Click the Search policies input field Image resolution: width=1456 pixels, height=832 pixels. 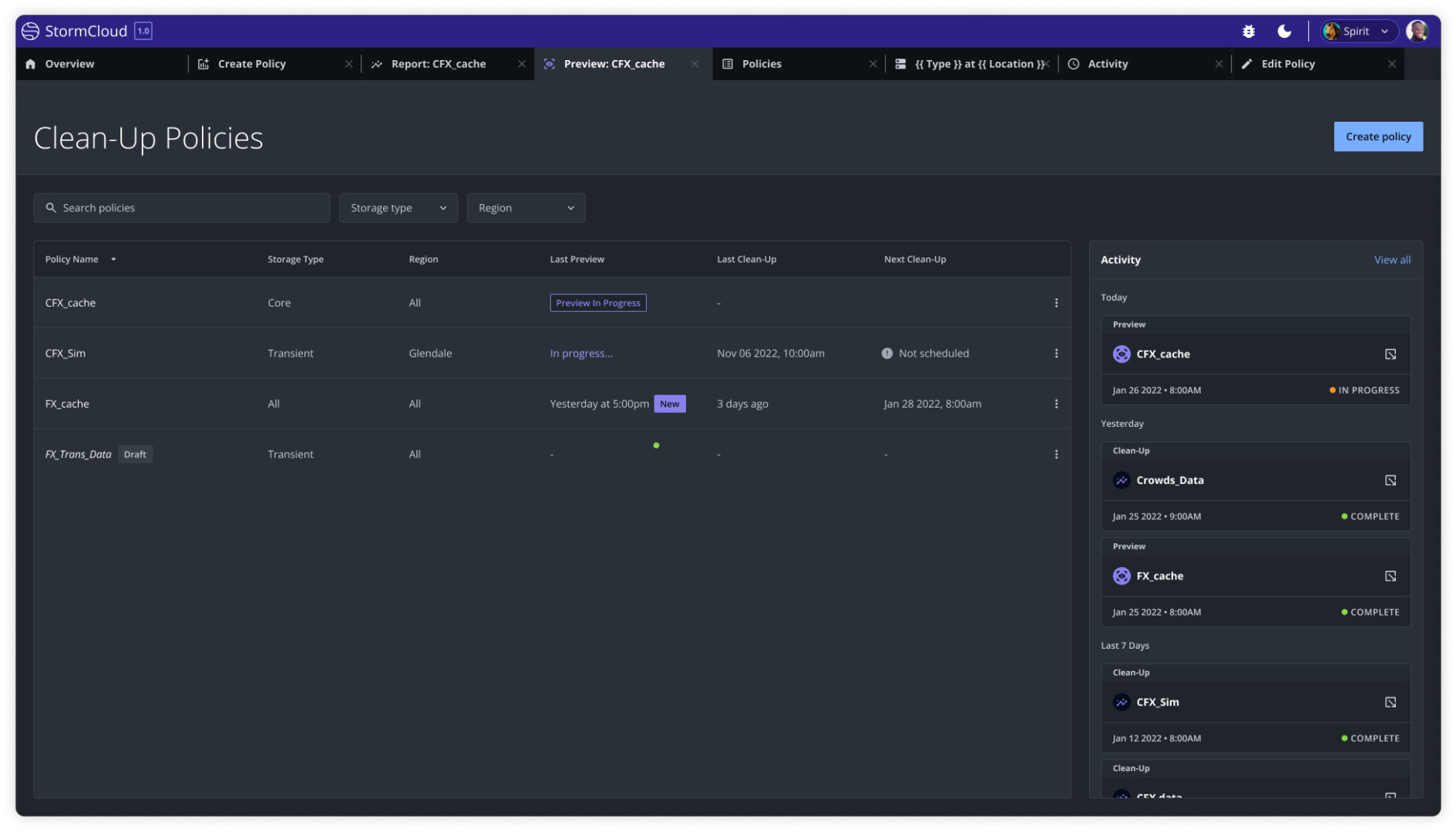pos(182,208)
